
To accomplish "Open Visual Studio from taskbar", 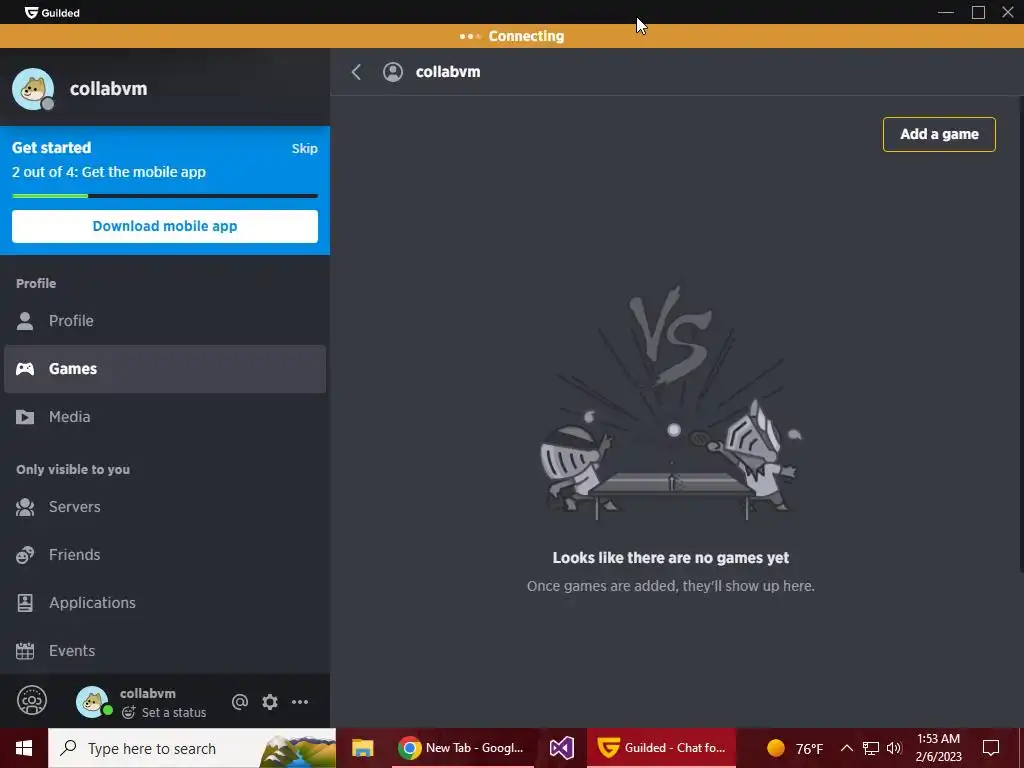I will click(x=561, y=748).
